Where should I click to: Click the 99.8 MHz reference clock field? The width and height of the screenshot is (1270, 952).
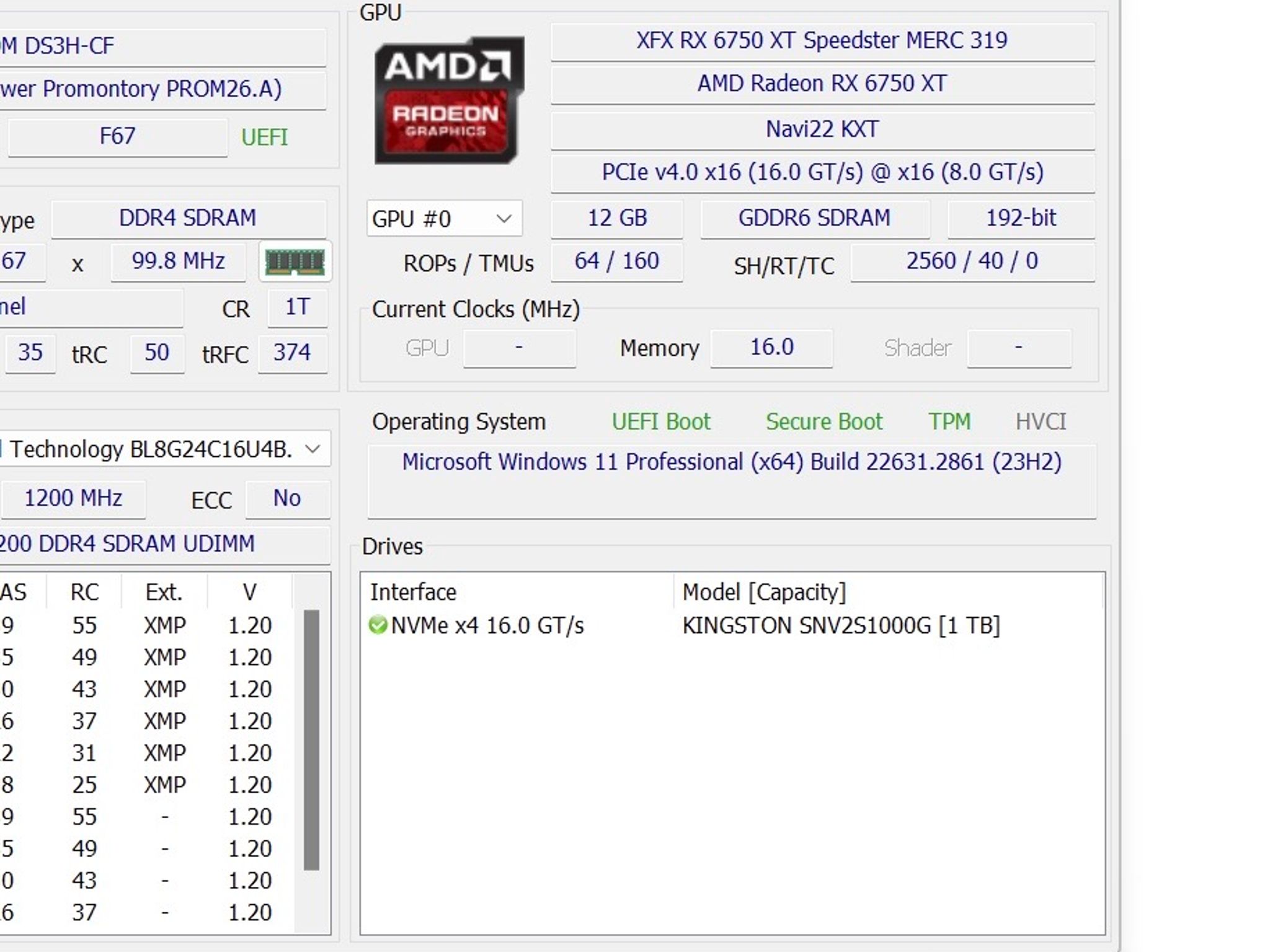178,262
